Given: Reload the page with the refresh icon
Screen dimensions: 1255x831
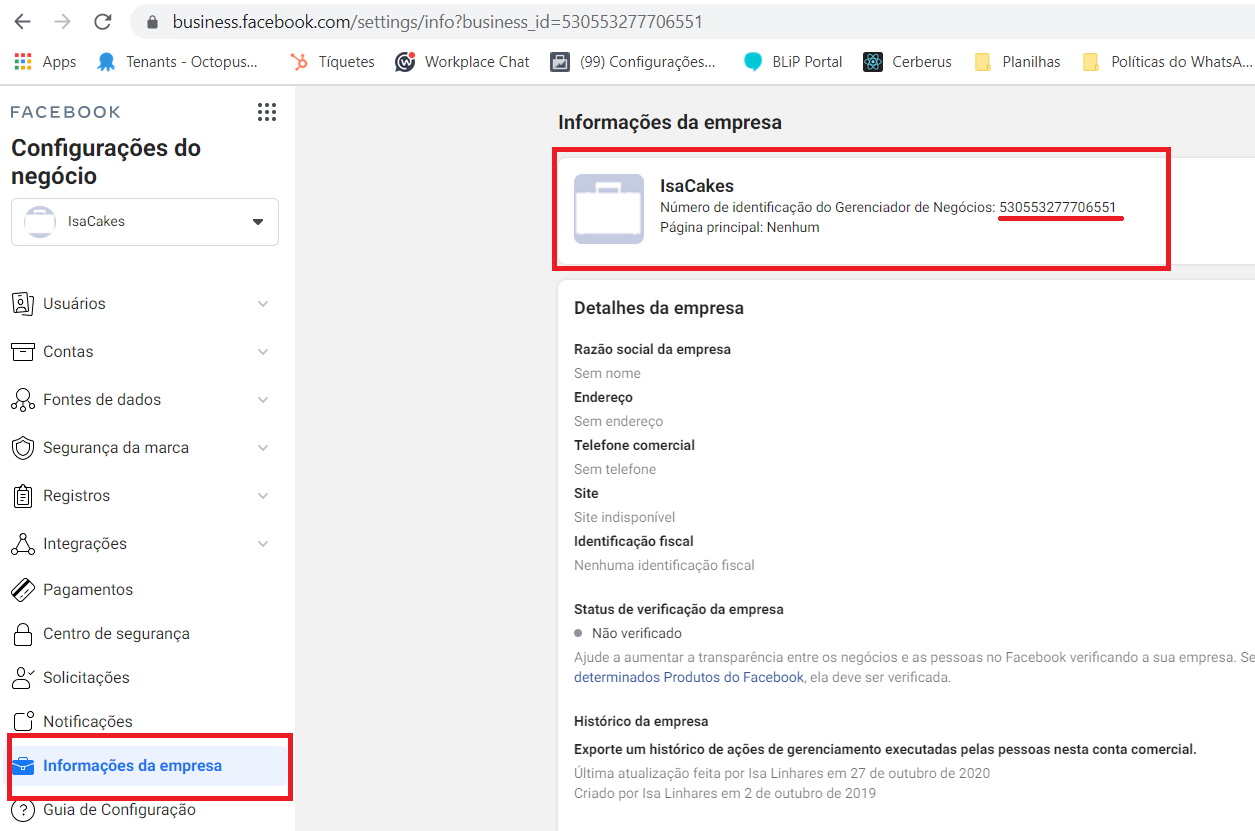Looking at the screenshot, I should (x=102, y=21).
